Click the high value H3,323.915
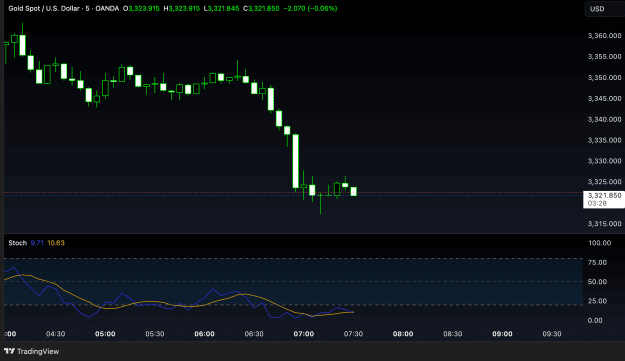The height and width of the screenshot is (361, 625). click(x=182, y=8)
